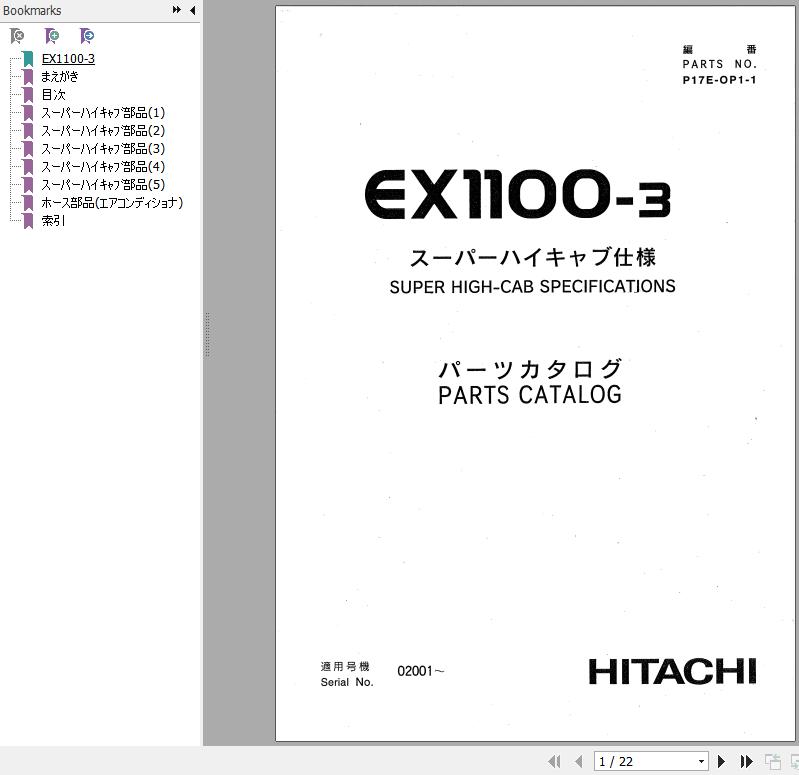The height and width of the screenshot is (775, 799).
Task: Click the serial number 02001~
Action: click(x=420, y=671)
